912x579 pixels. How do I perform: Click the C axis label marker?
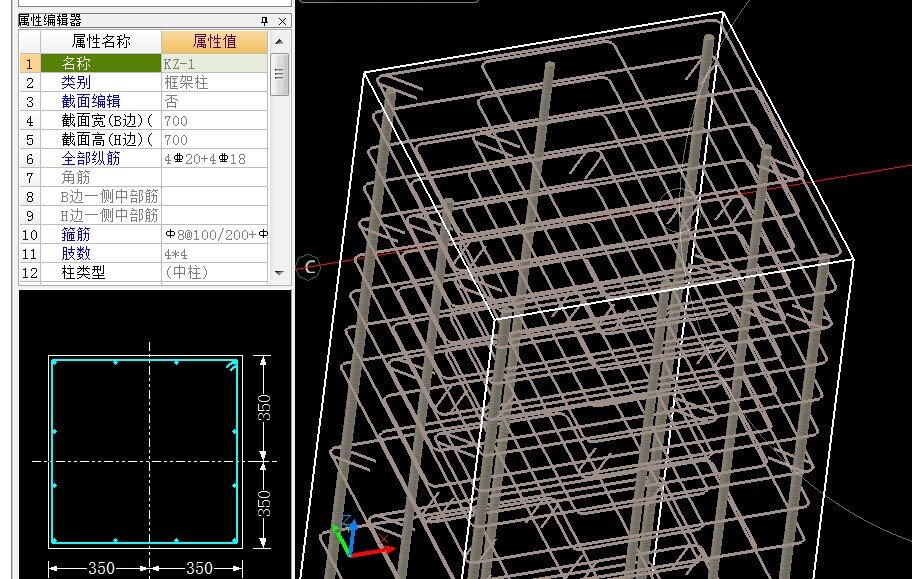pyautogui.click(x=309, y=267)
